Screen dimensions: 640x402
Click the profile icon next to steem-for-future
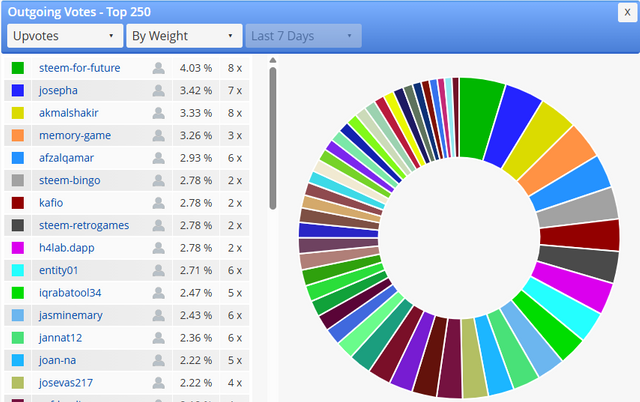[158, 68]
